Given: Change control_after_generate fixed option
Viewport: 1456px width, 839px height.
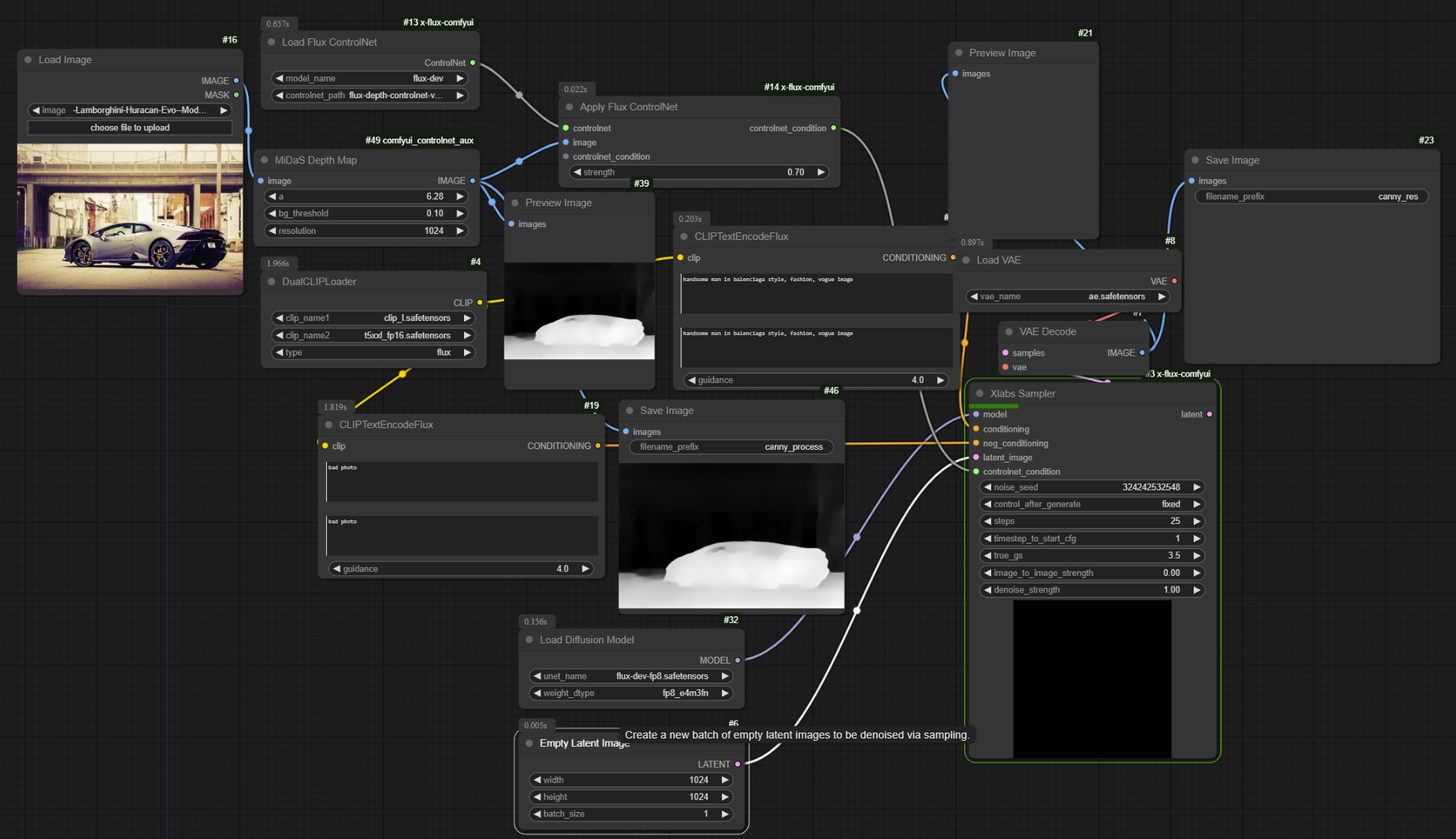Looking at the screenshot, I should [1091, 505].
